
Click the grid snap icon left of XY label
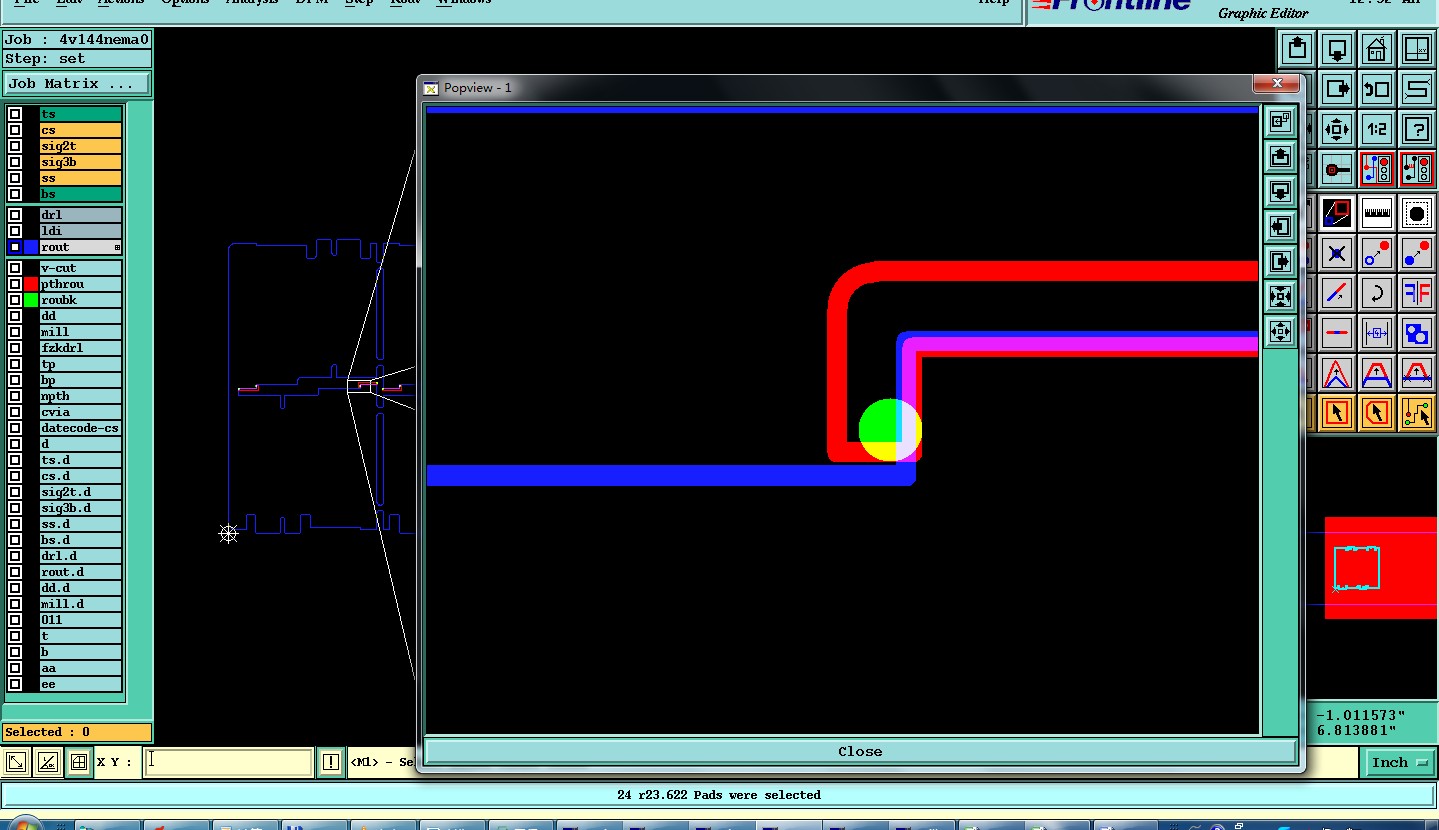click(x=79, y=762)
